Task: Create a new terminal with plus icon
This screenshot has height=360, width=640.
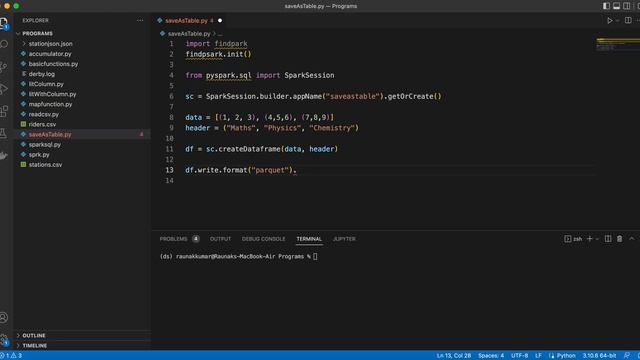Action: 589,239
